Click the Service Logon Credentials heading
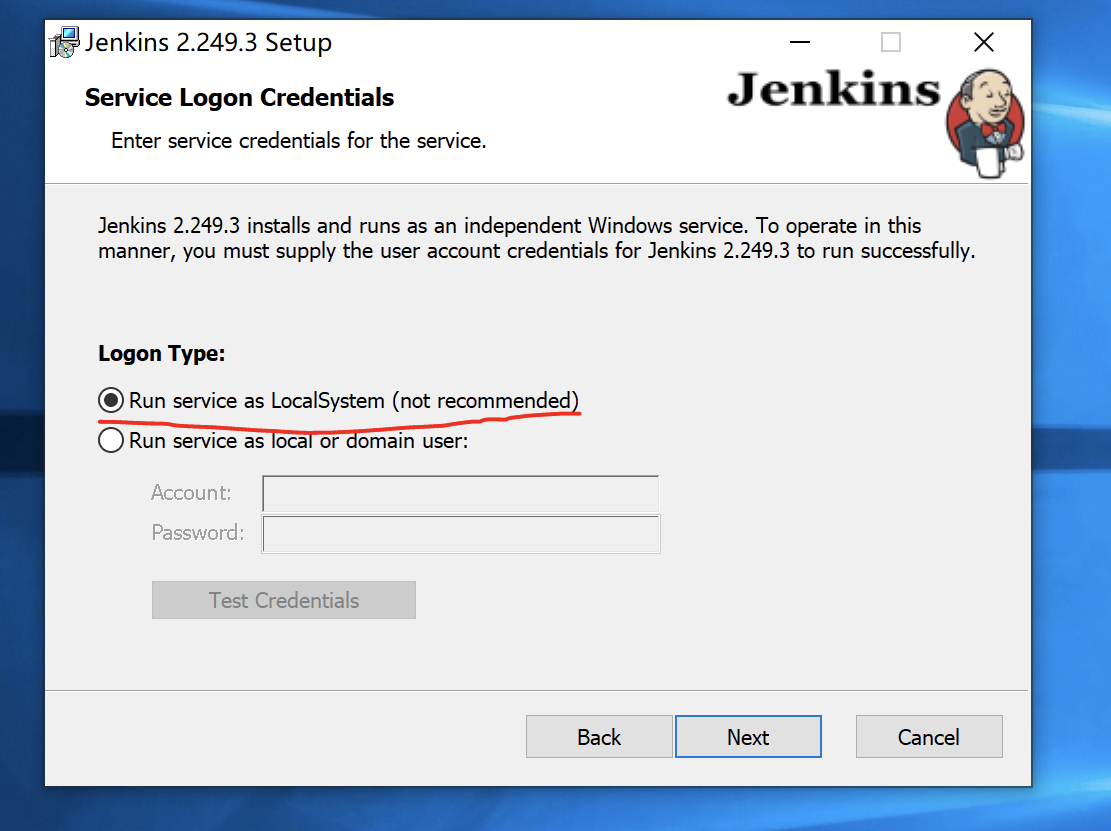Viewport: 1111px width, 831px height. pos(239,97)
